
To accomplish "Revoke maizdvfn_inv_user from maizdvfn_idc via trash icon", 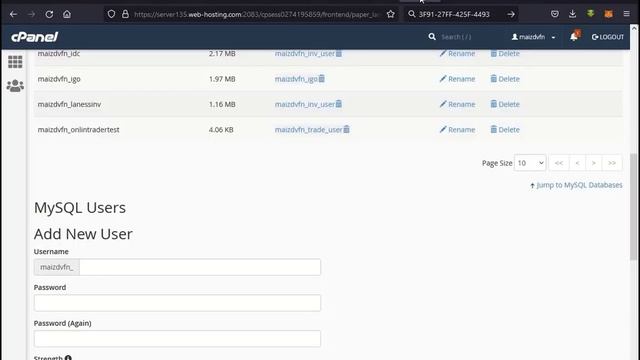I will tap(339, 53).
